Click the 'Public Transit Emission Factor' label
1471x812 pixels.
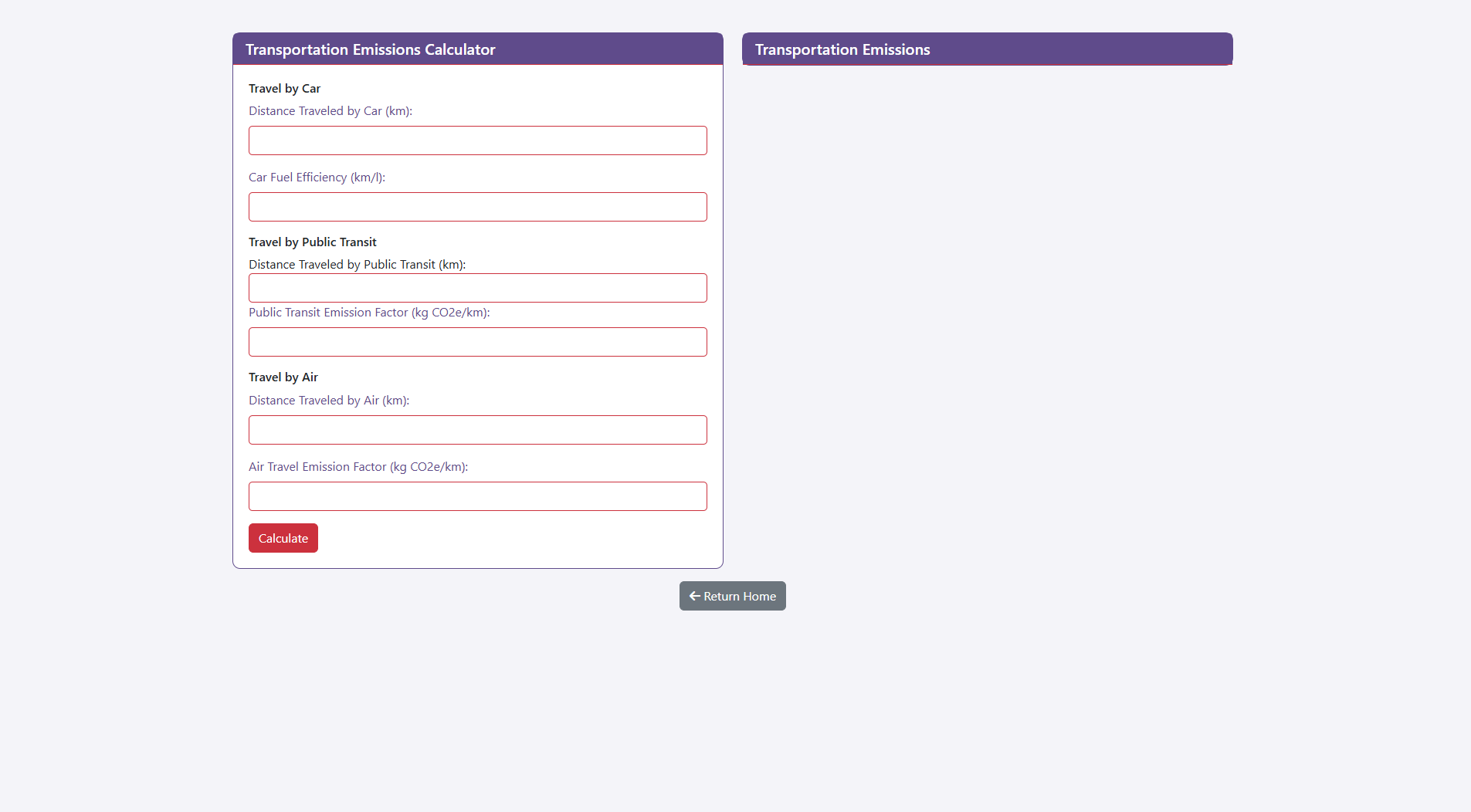(369, 313)
